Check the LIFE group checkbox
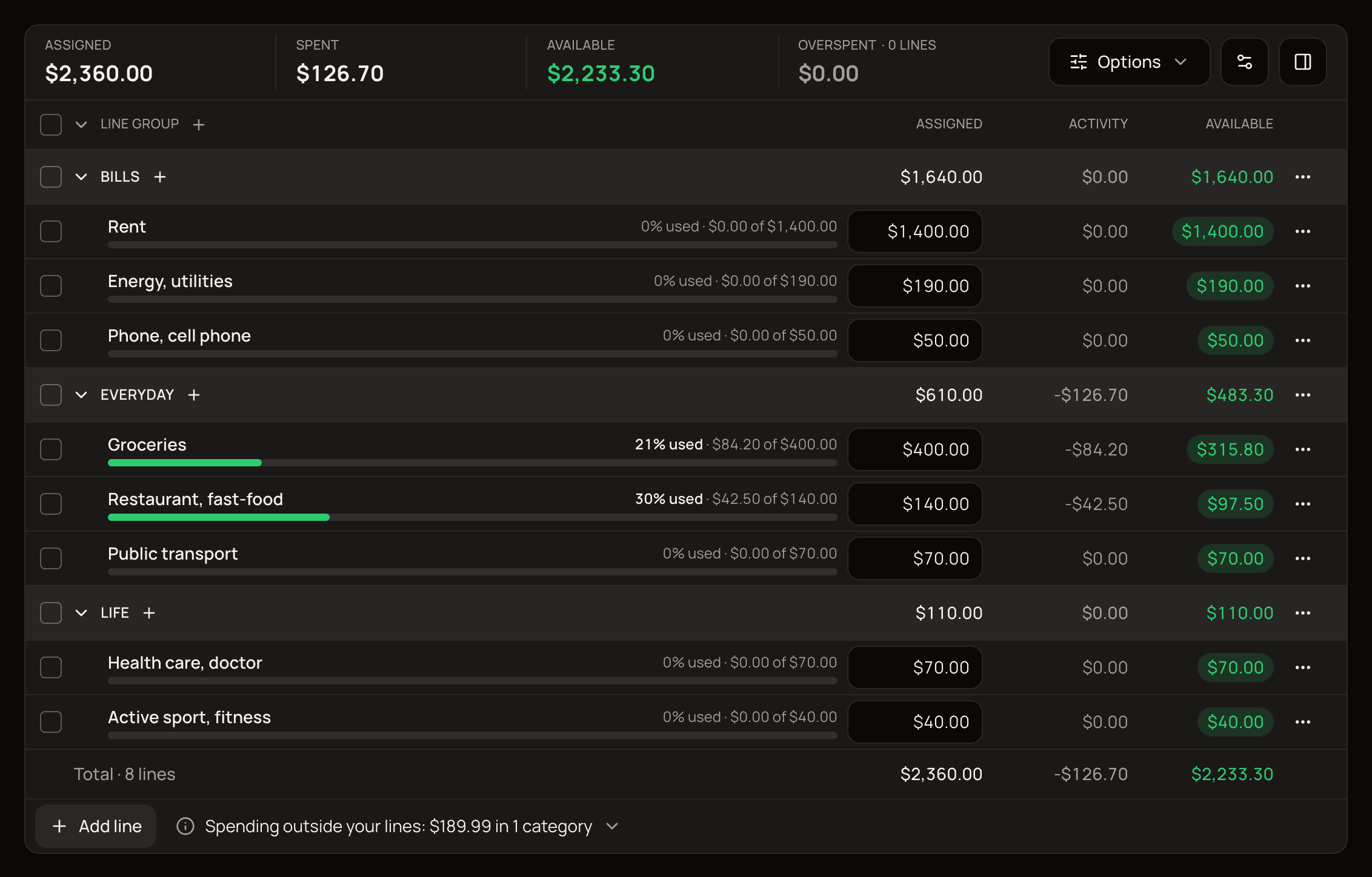The height and width of the screenshot is (877, 1372). click(x=51, y=613)
